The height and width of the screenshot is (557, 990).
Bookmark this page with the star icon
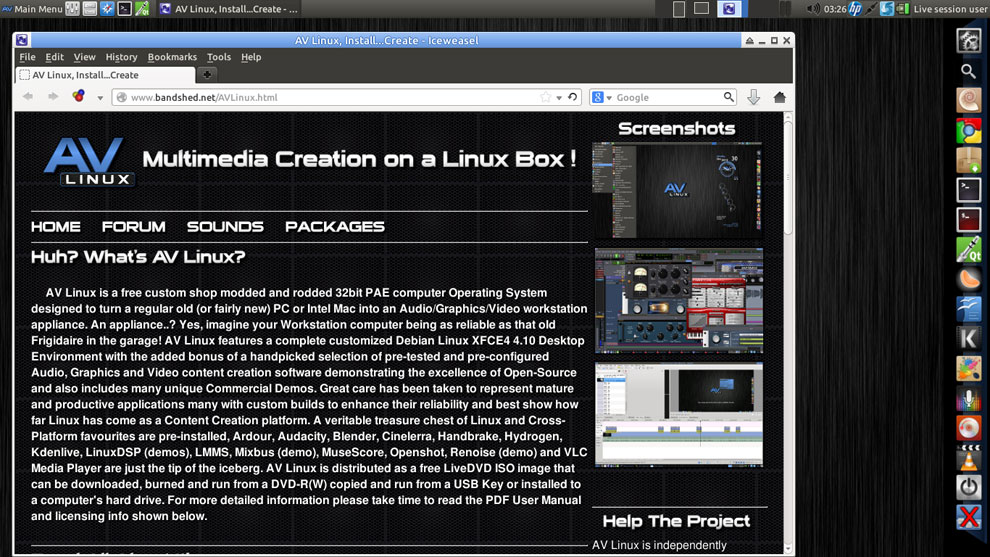(x=546, y=97)
